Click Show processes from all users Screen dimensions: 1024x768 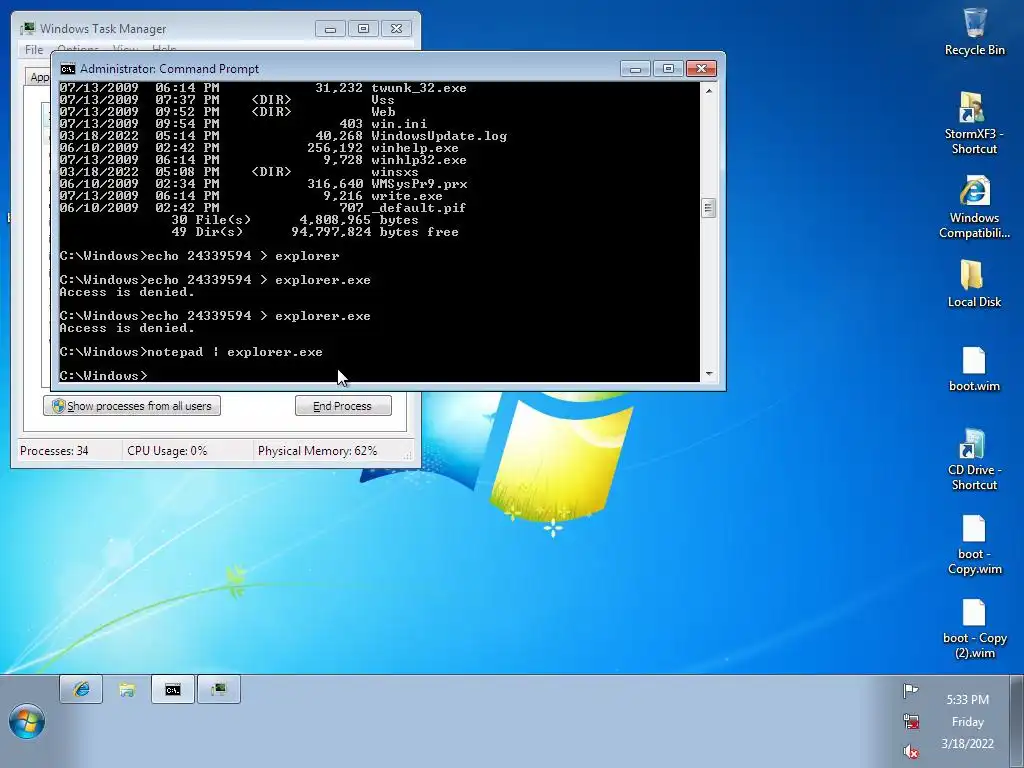[132, 406]
